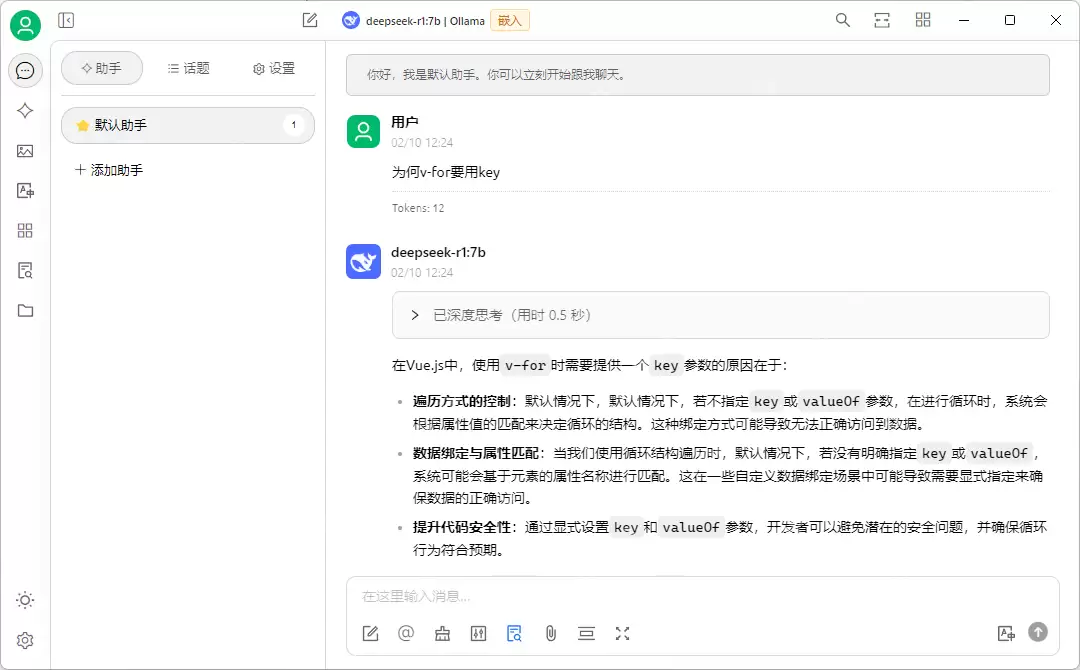Switch to the 话题 topics tab

tap(188, 68)
